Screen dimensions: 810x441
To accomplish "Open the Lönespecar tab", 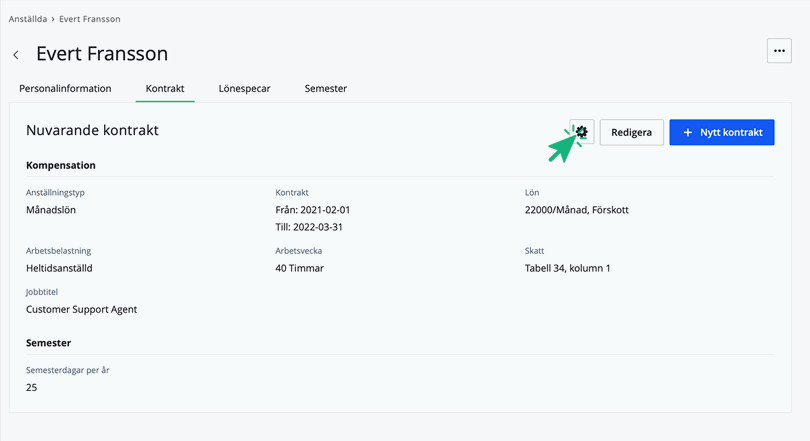I will (x=245, y=89).
